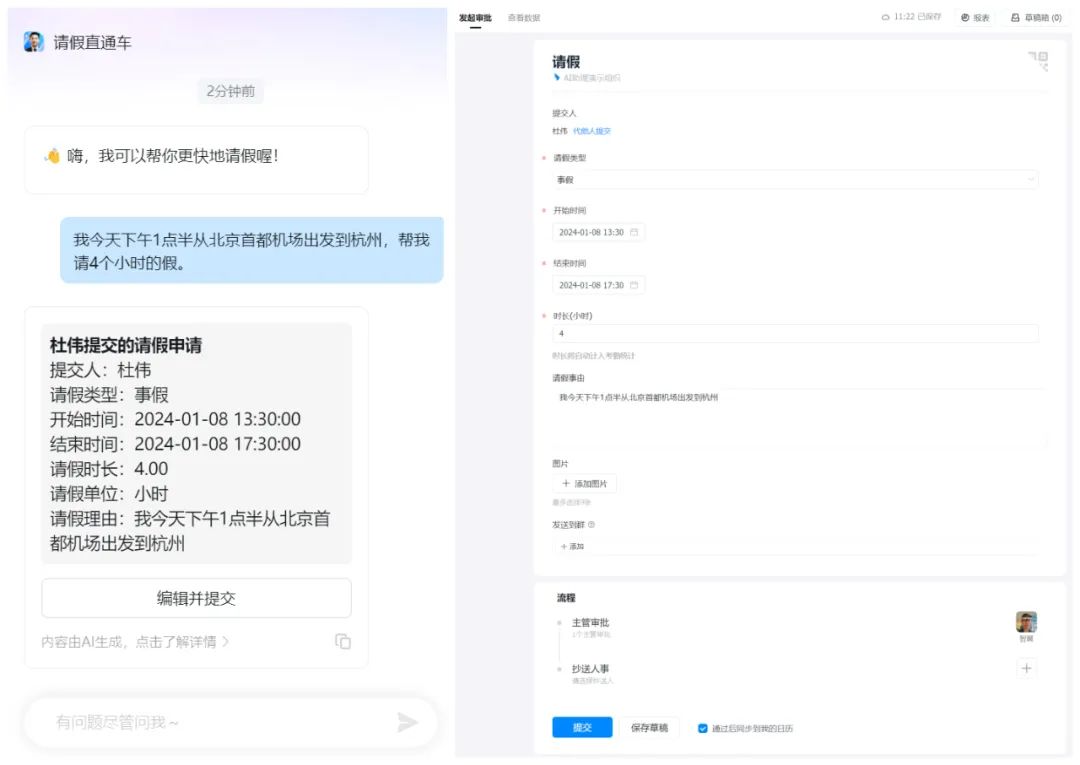
Task: Click the 请假直通车 assistant avatar
Action: [x=34, y=42]
